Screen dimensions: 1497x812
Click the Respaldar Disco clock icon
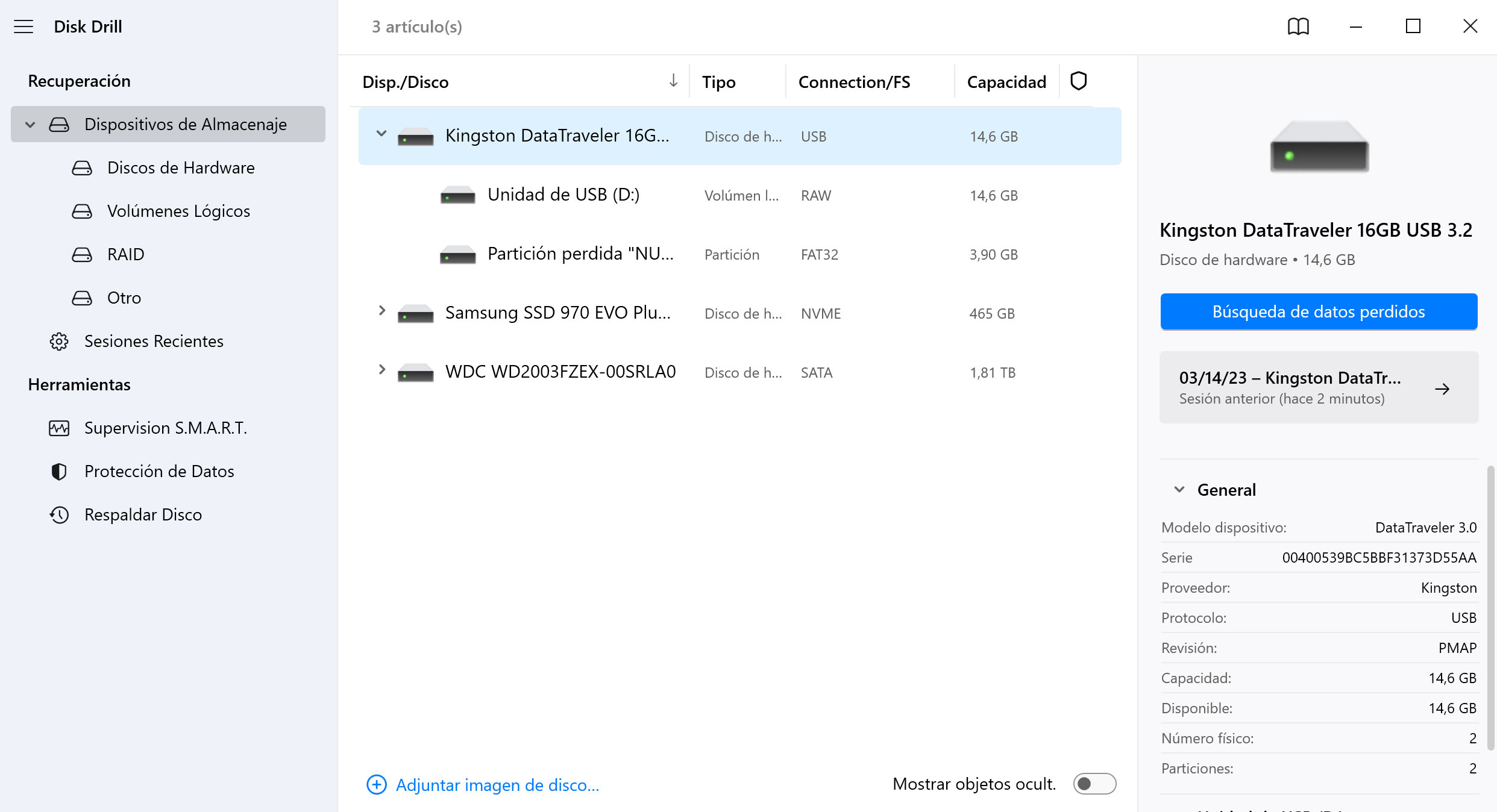point(59,515)
